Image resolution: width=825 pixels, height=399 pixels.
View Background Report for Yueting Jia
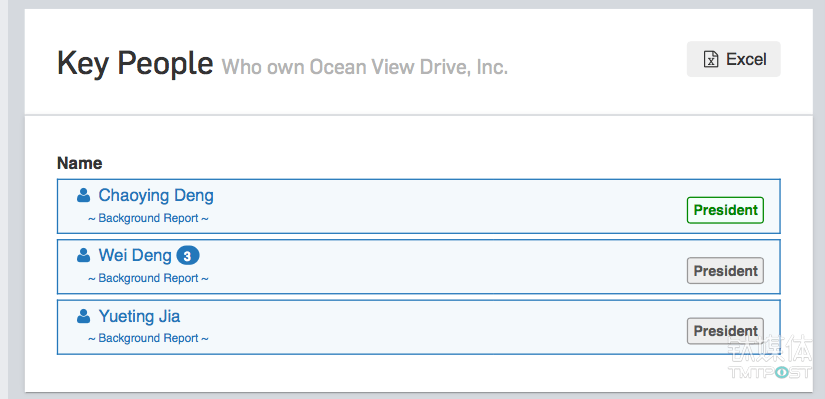coord(148,338)
